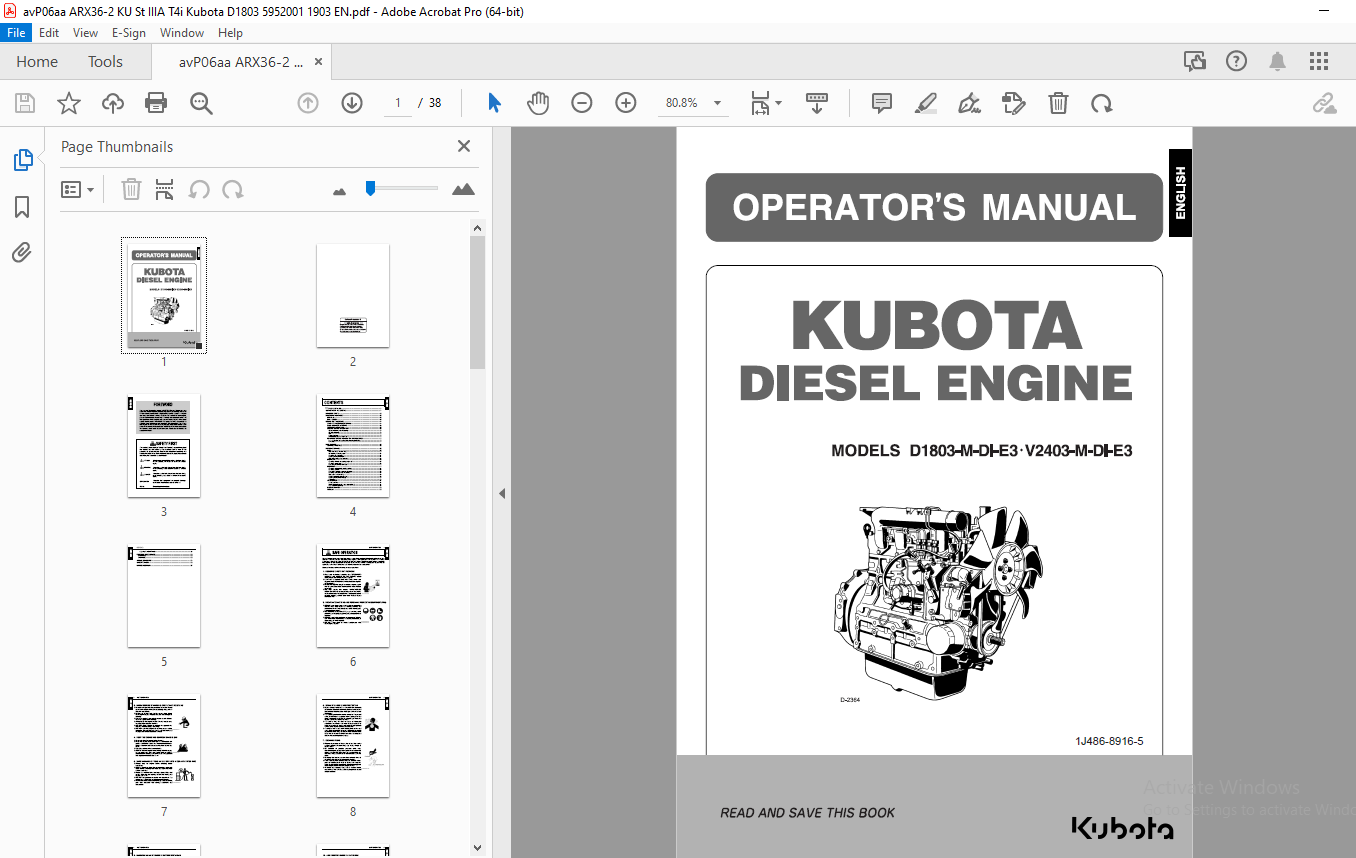Click the upload to cloud icon
1356x858 pixels.
[x=113, y=103]
